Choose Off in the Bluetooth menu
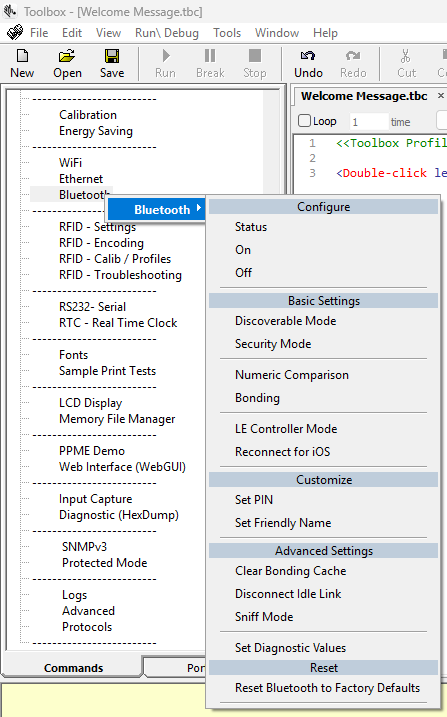 pyautogui.click(x=243, y=273)
